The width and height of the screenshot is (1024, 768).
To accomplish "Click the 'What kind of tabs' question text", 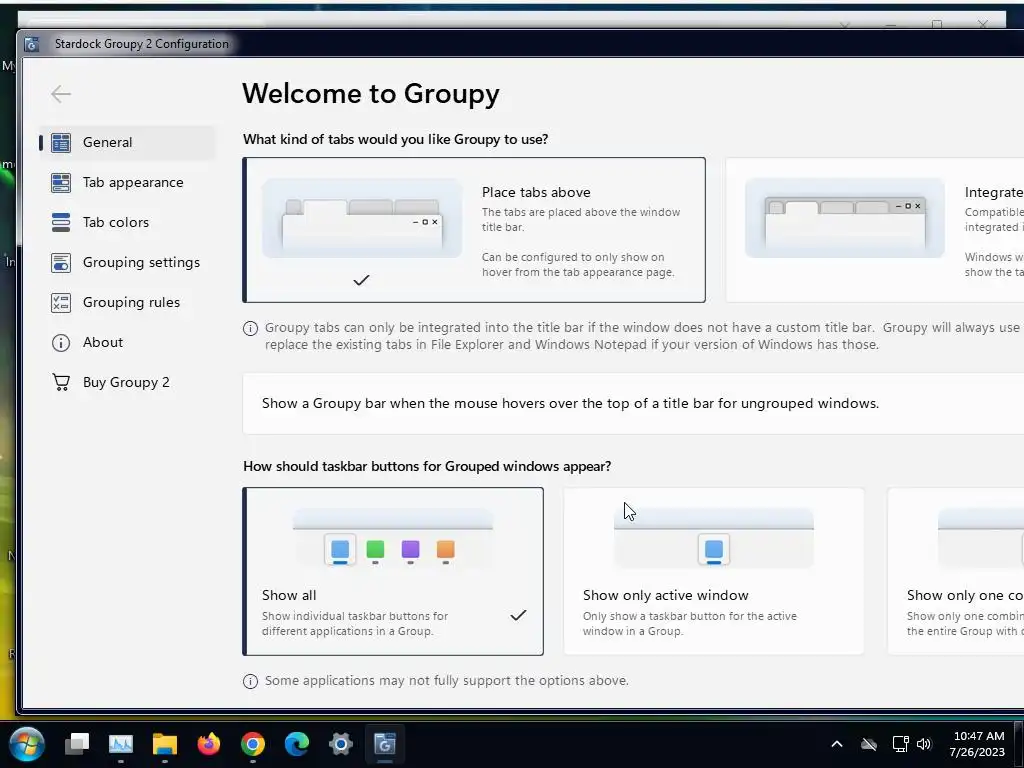I will pos(396,139).
